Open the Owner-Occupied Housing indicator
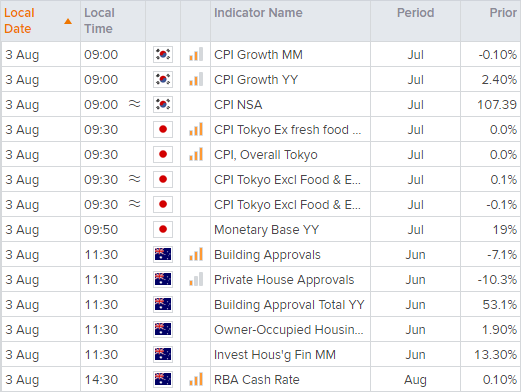The height and width of the screenshot is (392, 521). (x=289, y=330)
